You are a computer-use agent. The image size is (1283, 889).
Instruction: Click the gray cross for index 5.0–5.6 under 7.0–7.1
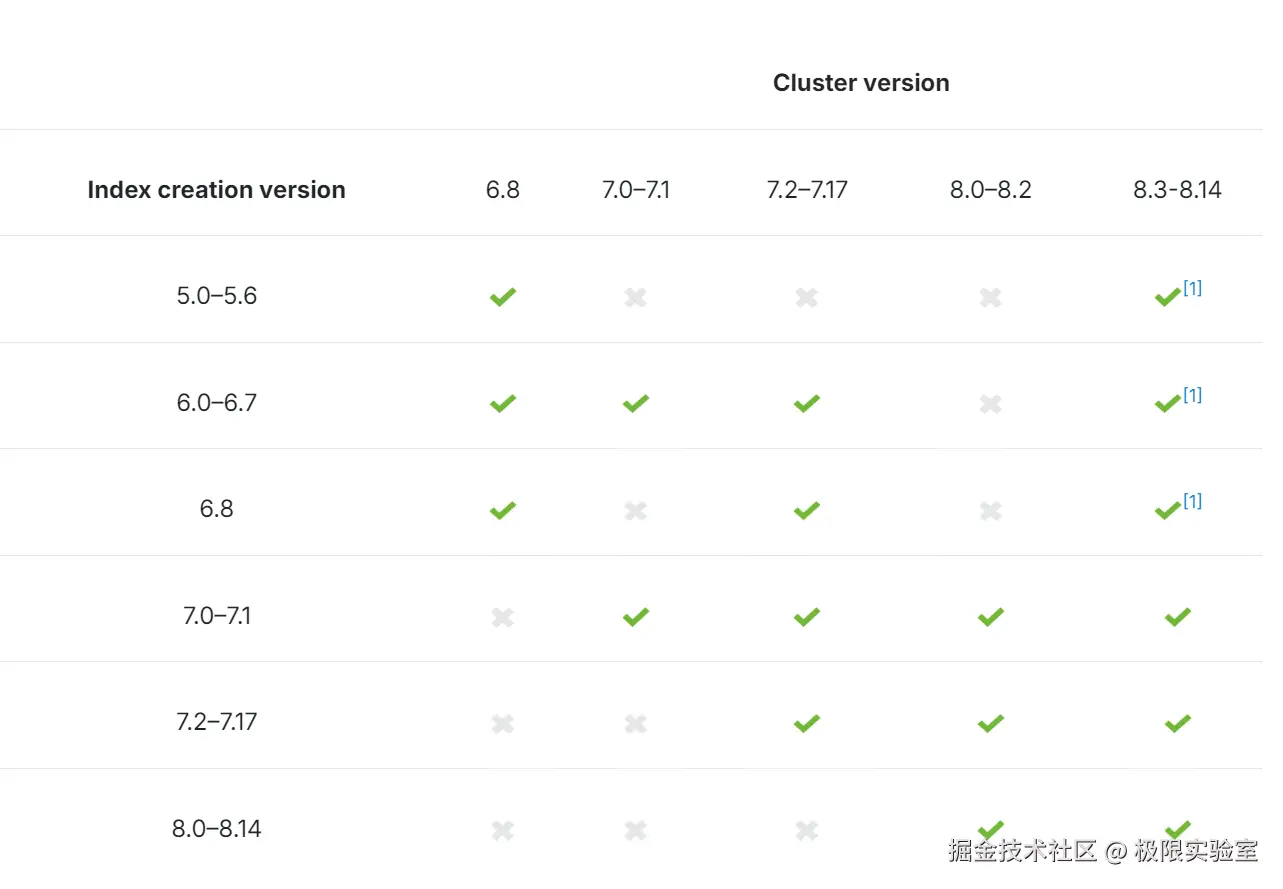pyautogui.click(x=635, y=297)
